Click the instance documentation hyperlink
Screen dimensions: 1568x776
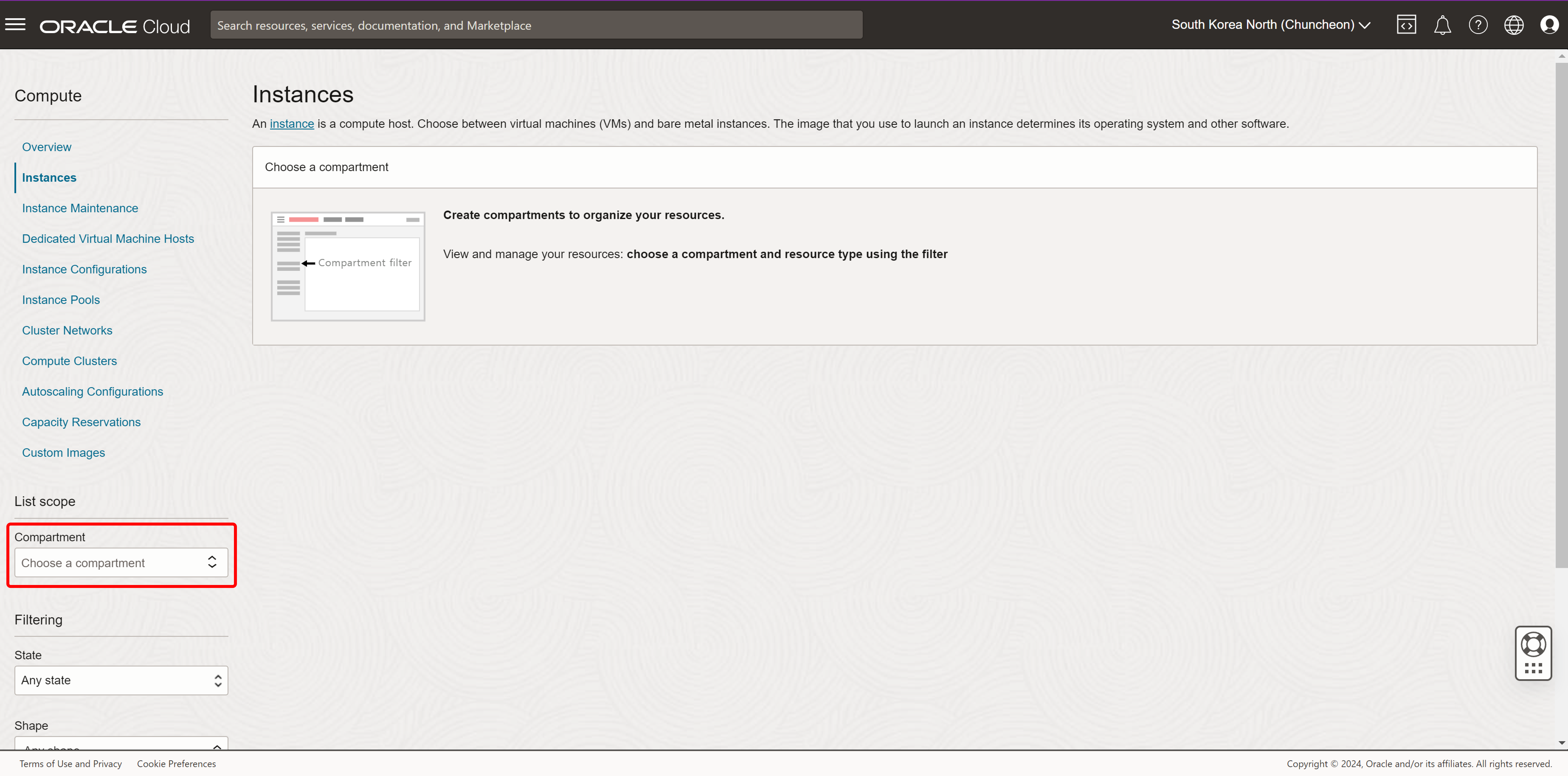pyautogui.click(x=291, y=124)
